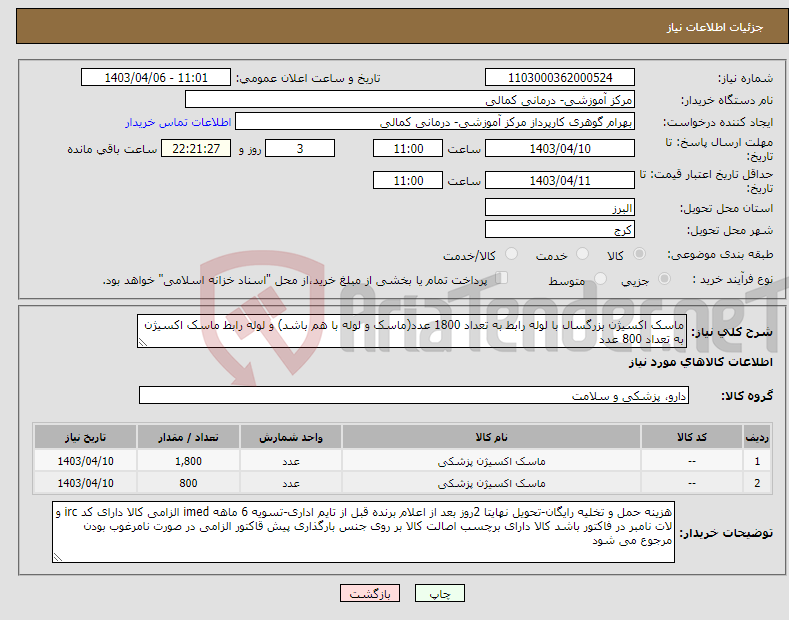Select the کالا radio button
The image size is (789, 620).
(x=639, y=254)
